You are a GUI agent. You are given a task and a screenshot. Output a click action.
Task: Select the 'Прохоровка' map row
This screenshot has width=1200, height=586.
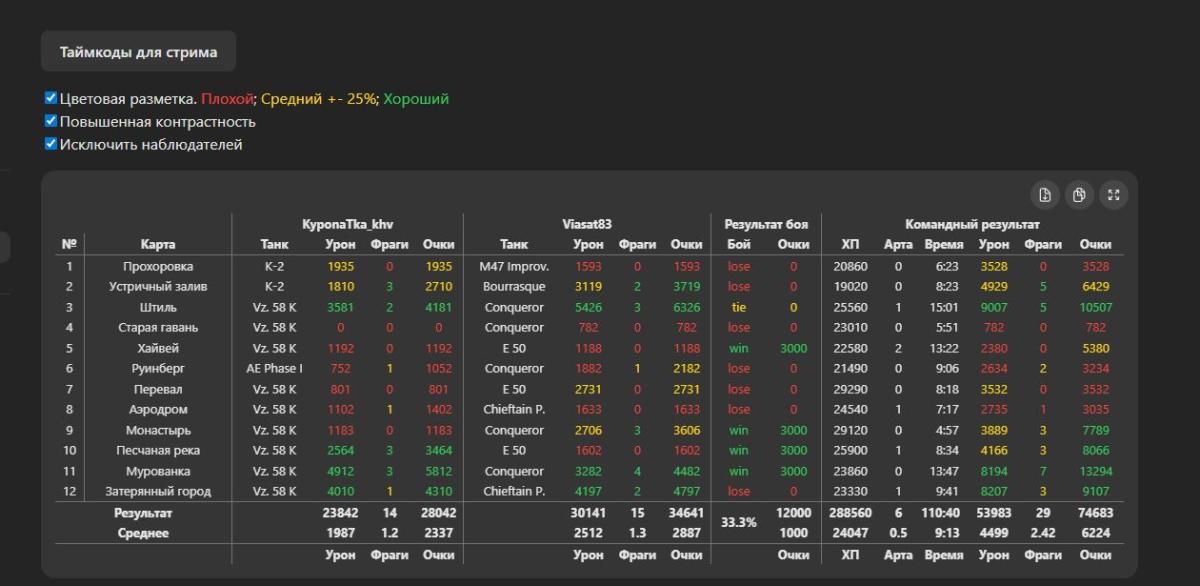[158, 267]
